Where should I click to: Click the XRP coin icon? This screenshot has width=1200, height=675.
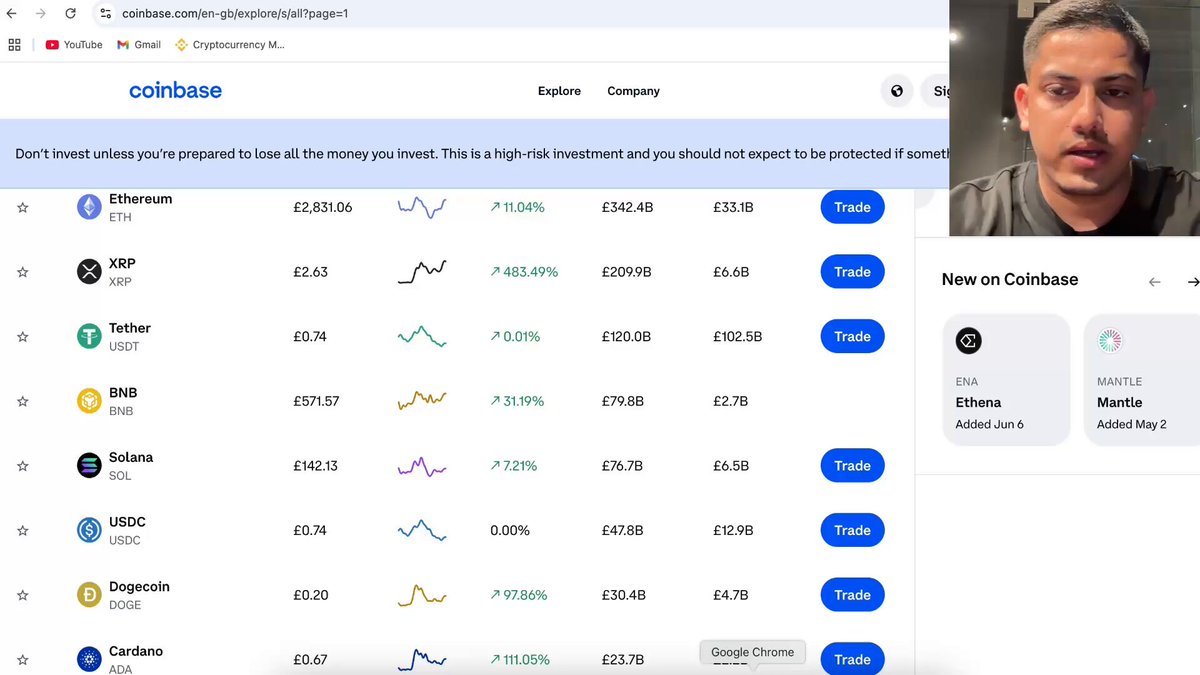point(90,272)
